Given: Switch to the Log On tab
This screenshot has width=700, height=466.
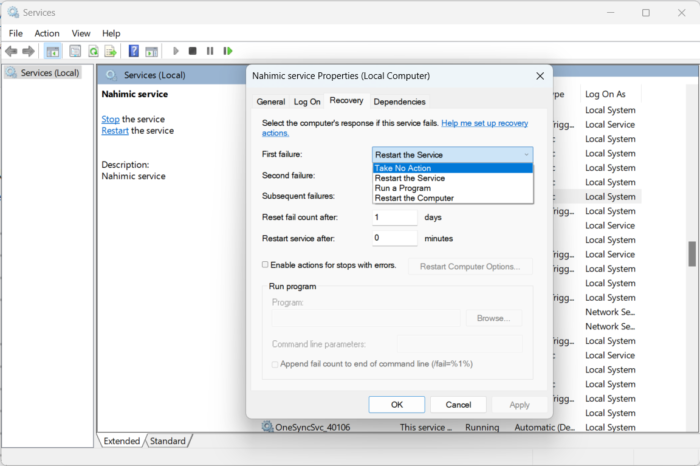Looking at the screenshot, I should pos(307,102).
